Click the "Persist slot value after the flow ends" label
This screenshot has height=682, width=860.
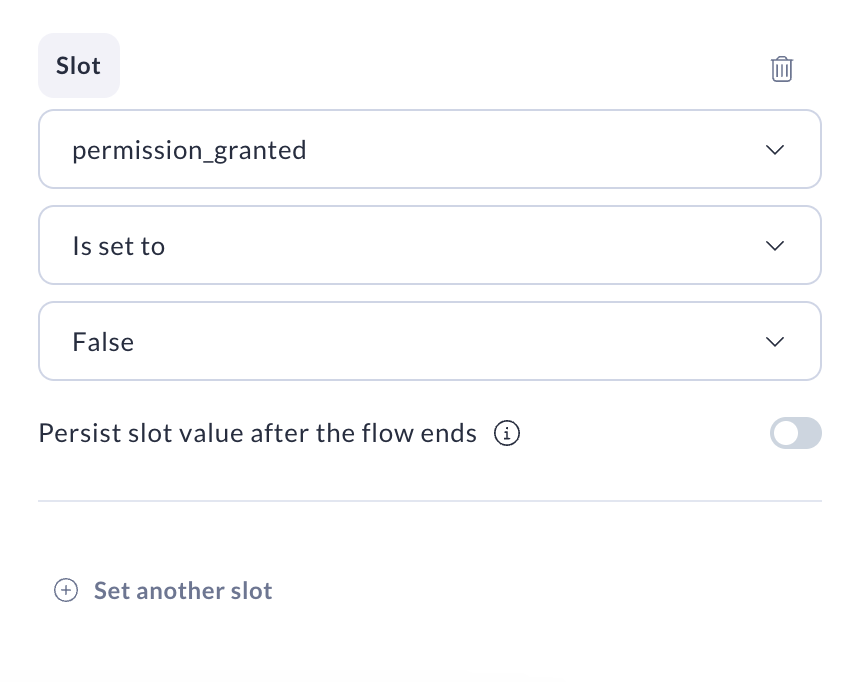pyautogui.click(x=257, y=434)
